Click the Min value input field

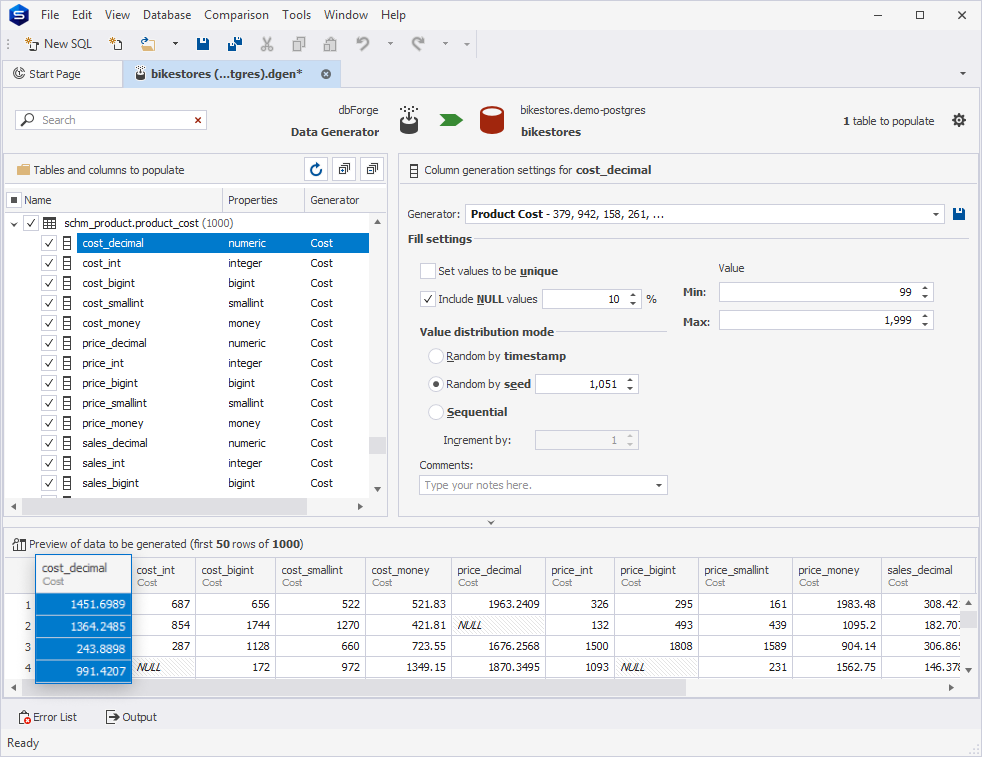[819, 292]
